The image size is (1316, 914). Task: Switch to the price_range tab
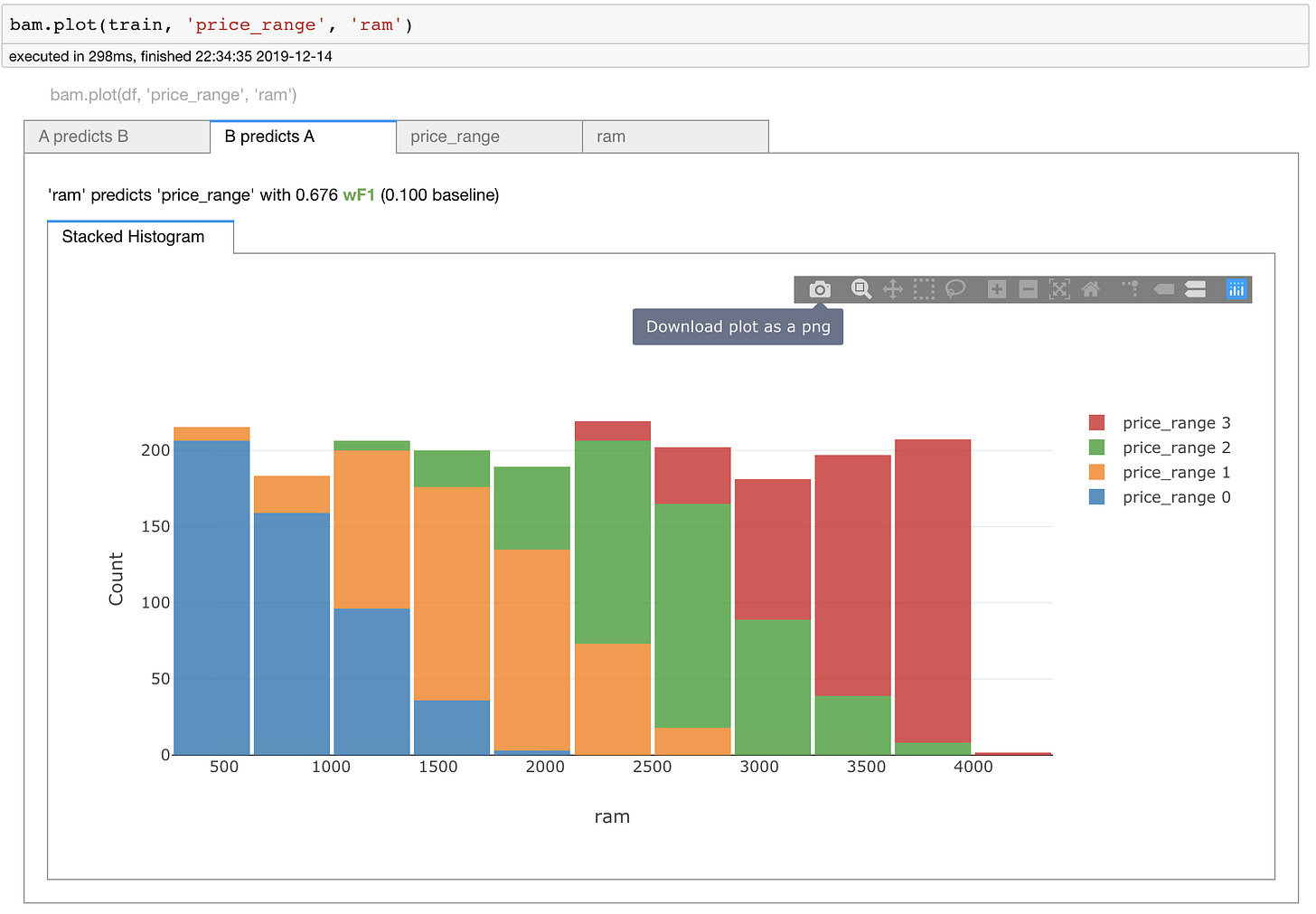(489, 137)
